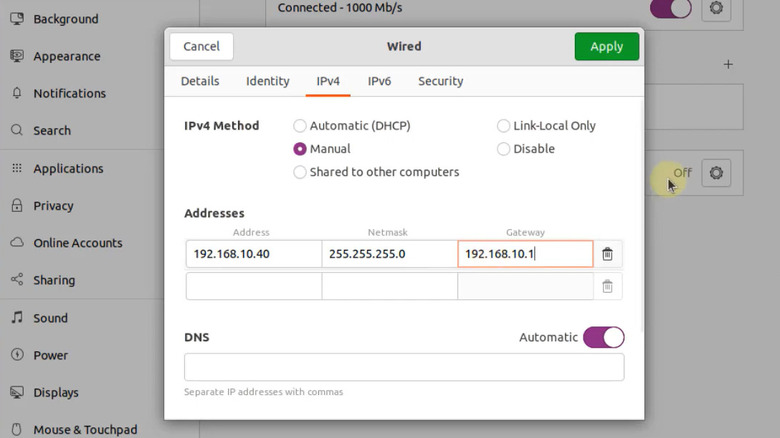Click the Sound music note icon

[17, 318]
